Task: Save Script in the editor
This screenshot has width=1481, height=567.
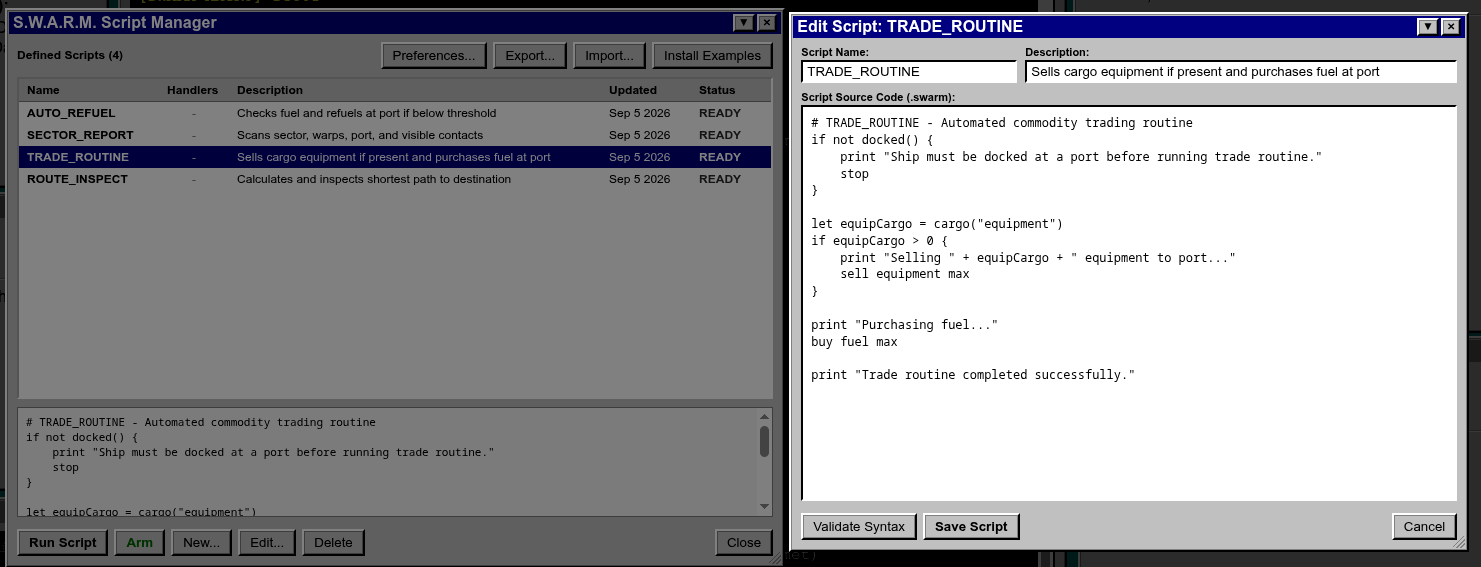Action: [x=971, y=526]
